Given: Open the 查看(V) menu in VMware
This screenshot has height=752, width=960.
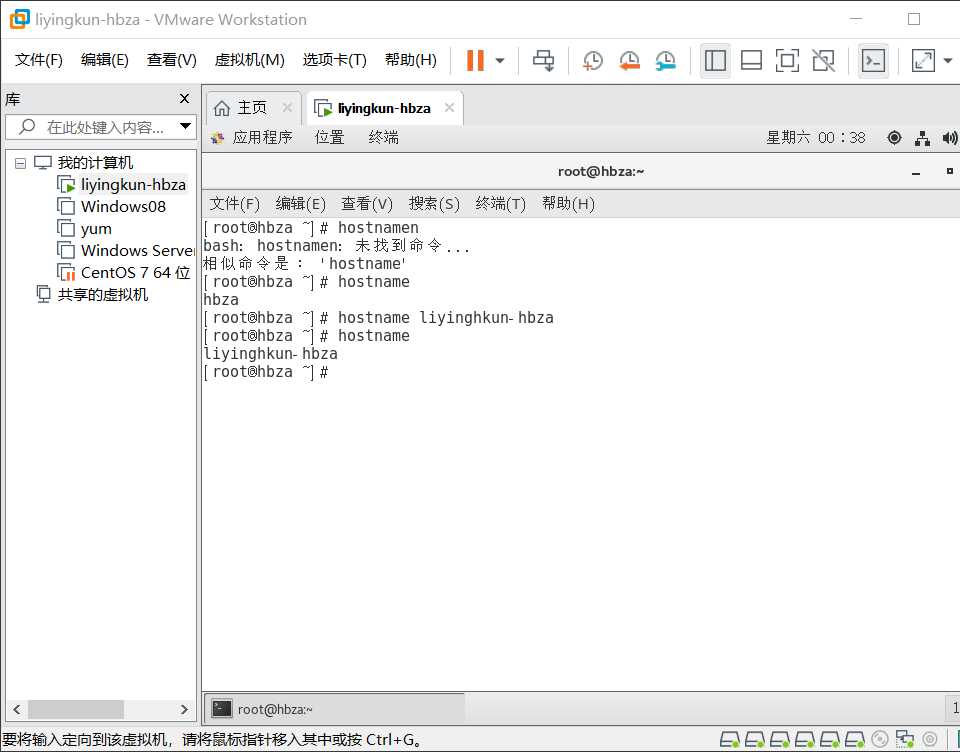Looking at the screenshot, I should (x=171, y=60).
